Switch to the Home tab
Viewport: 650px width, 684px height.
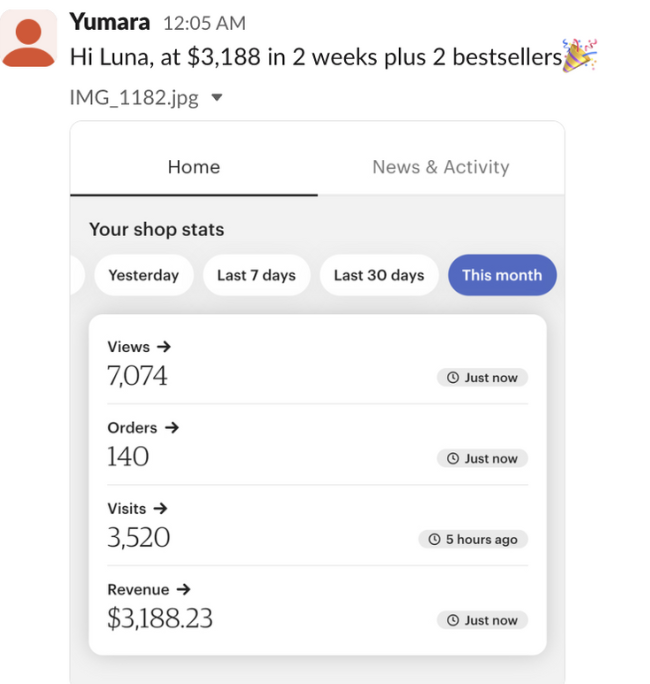[x=194, y=167]
